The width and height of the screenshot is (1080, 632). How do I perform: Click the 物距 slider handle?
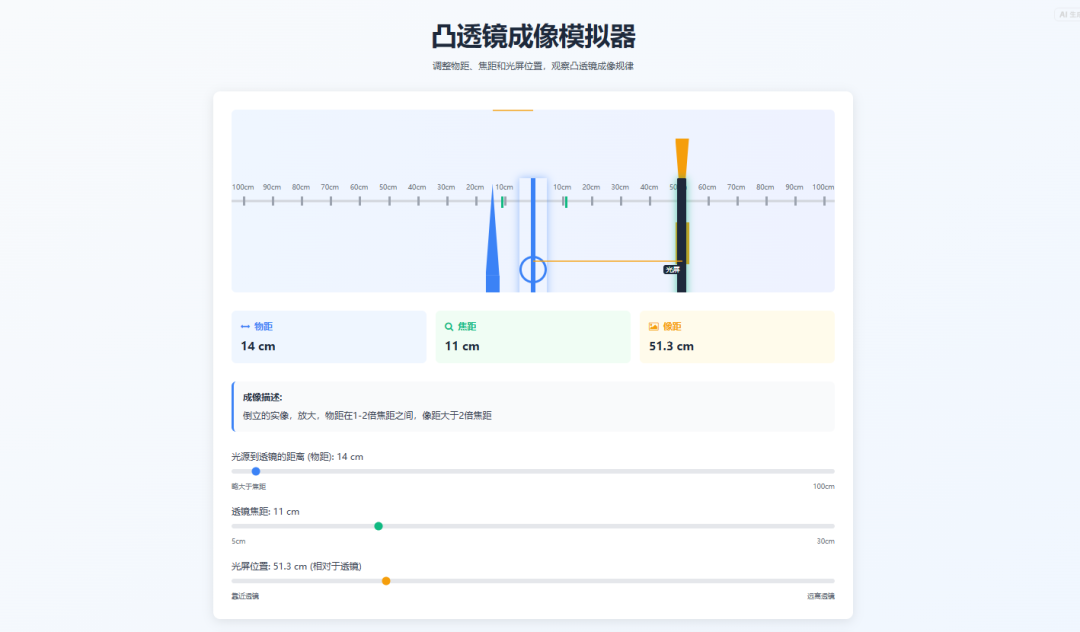[256, 471]
